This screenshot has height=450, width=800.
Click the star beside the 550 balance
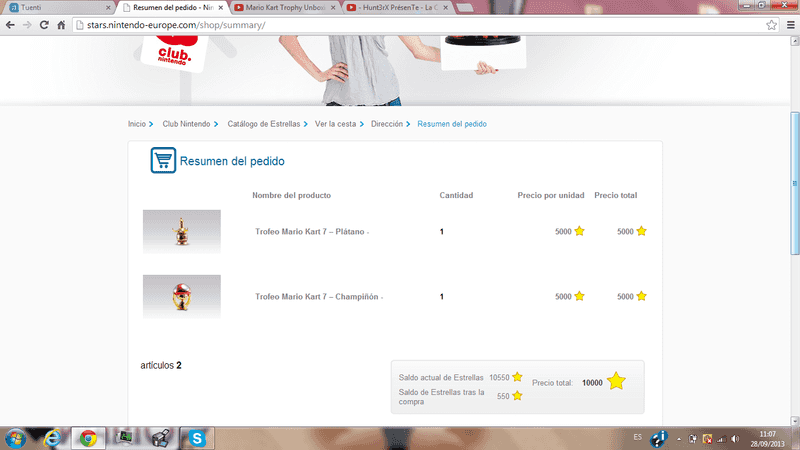pos(517,395)
